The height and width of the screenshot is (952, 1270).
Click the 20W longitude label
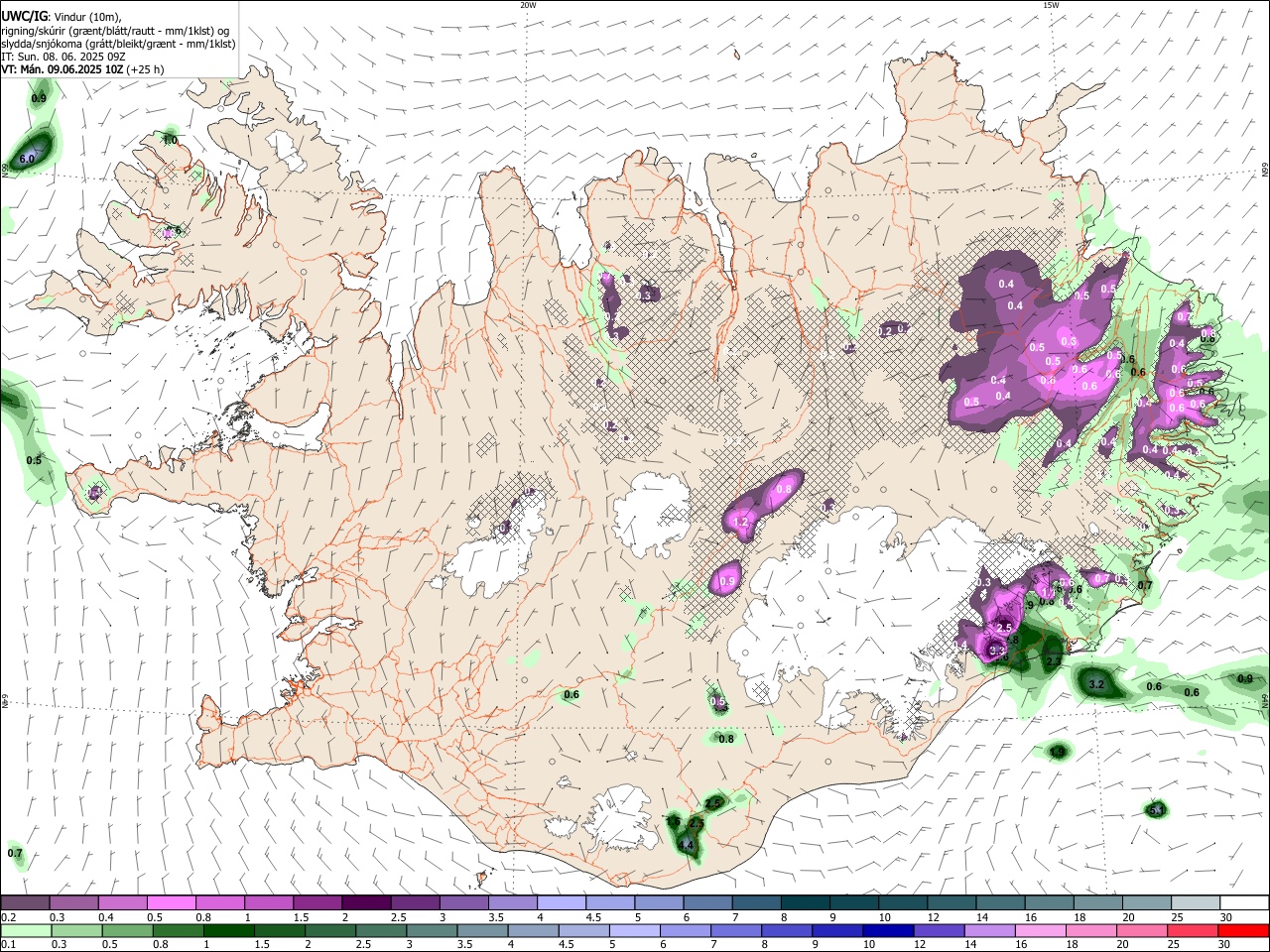point(528,5)
